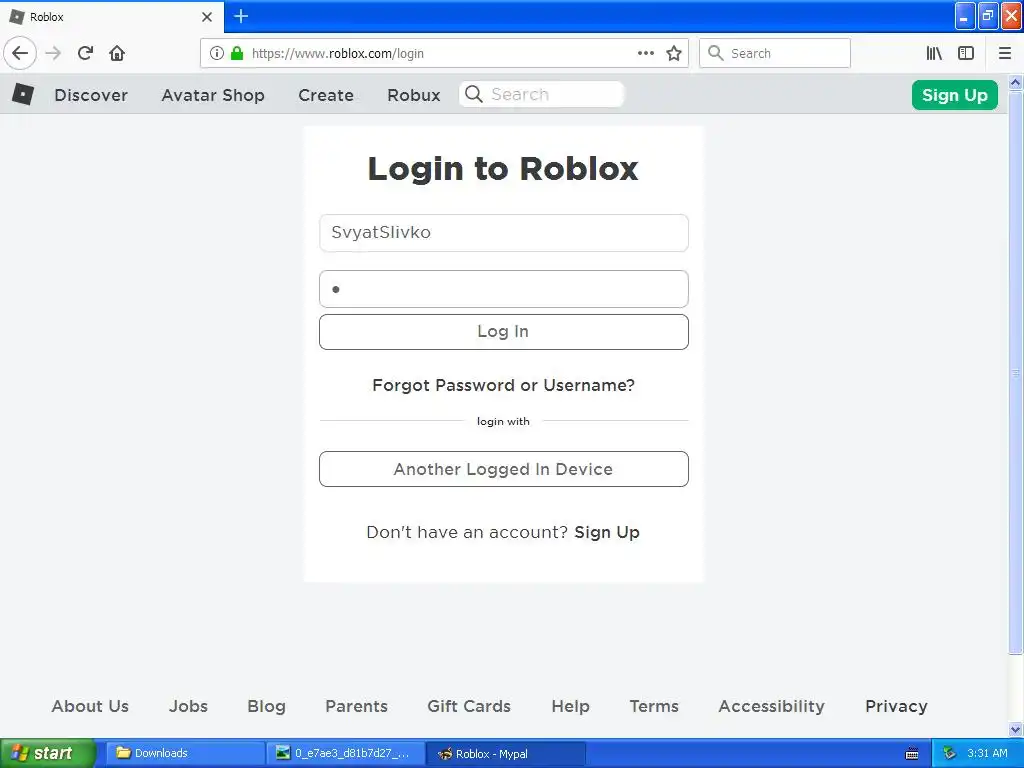Click Another Logged In Device button
1024x768 pixels.
pyautogui.click(x=504, y=469)
